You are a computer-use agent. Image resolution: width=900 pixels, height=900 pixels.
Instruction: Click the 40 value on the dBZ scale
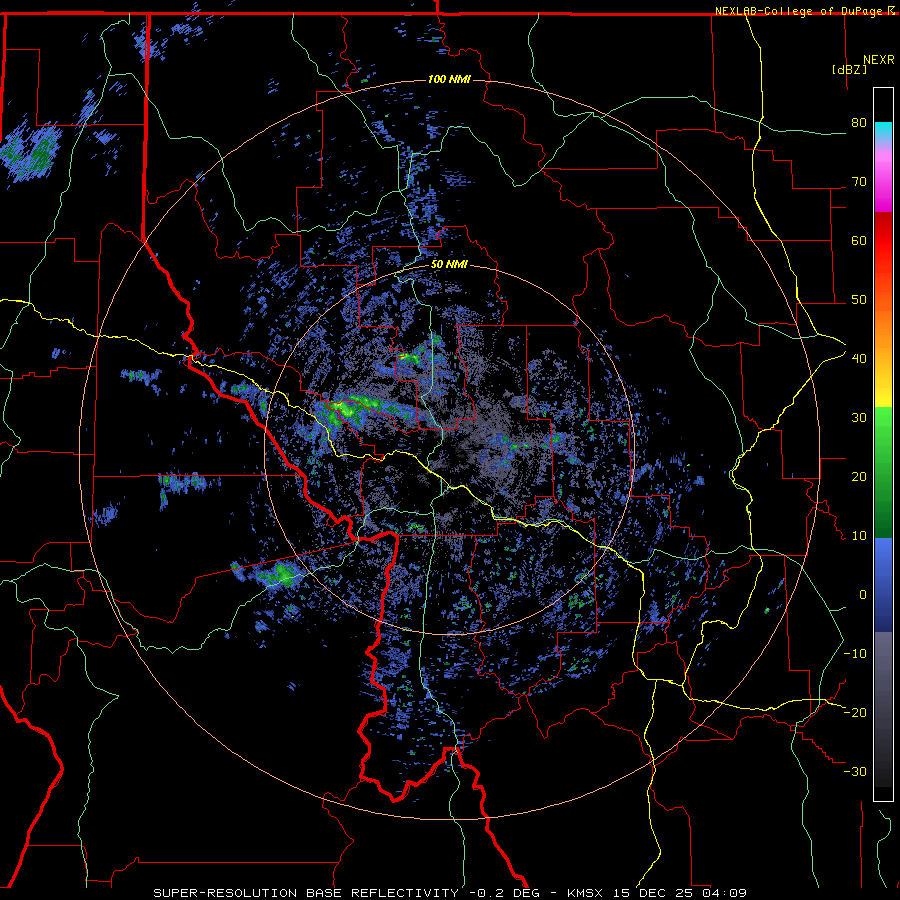pos(859,358)
